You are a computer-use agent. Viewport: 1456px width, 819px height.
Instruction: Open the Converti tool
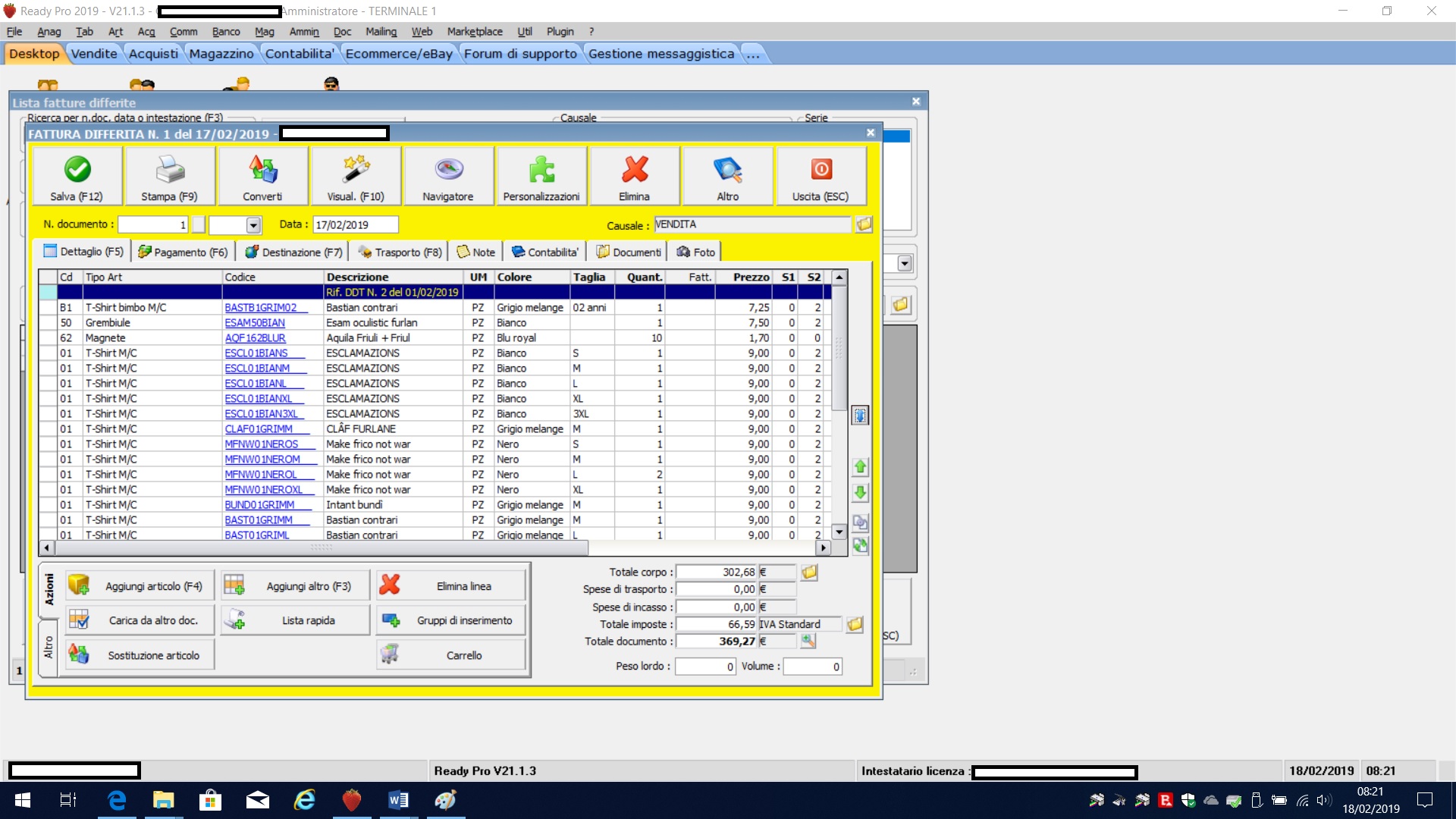pos(262,176)
